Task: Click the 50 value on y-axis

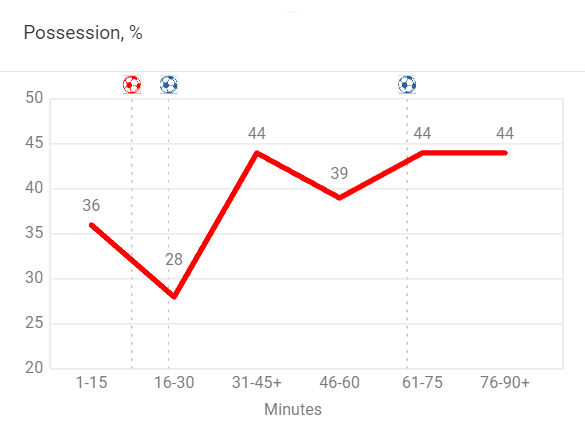Action: 34,98
